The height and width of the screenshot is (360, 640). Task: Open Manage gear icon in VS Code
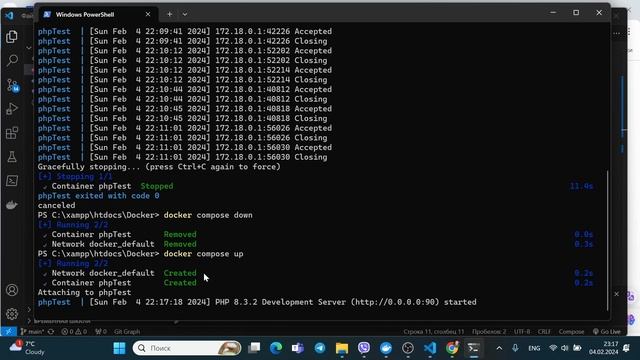pos(12,313)
